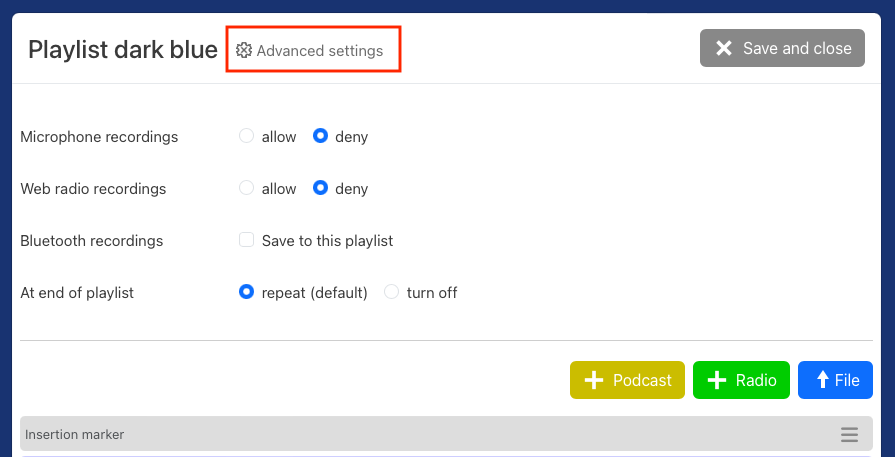This screenshot has width=895, height=457.
Task: Click the plus icon on the Radio button
Action: point(716,380)
